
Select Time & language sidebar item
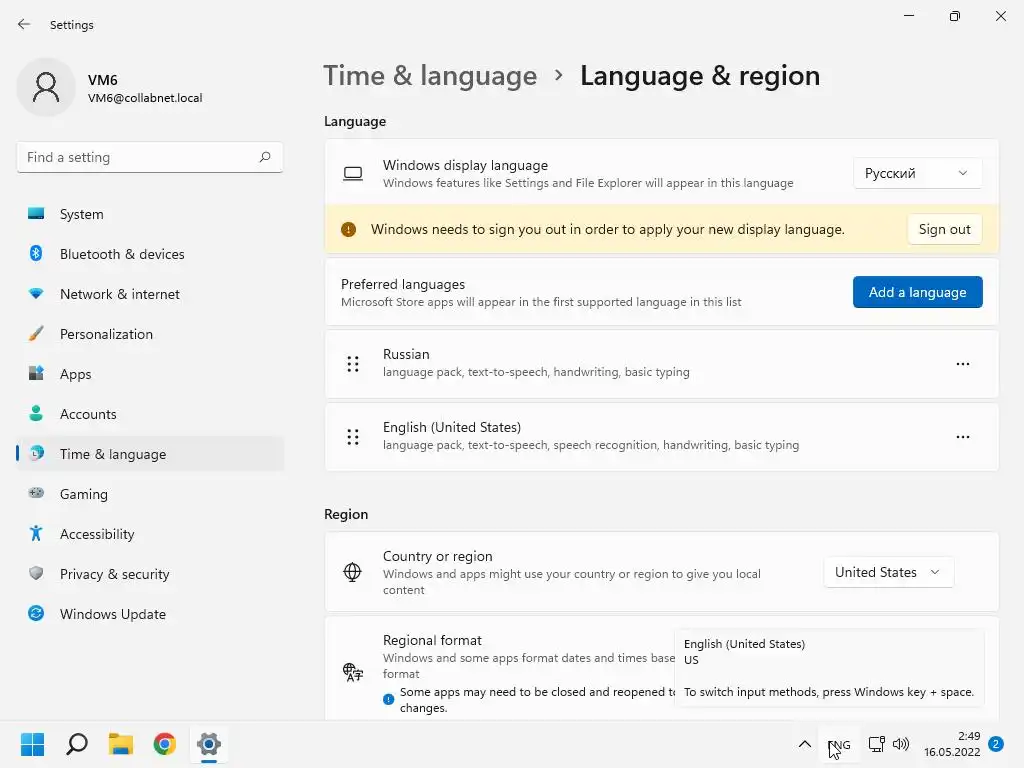[x=150, y=453]
